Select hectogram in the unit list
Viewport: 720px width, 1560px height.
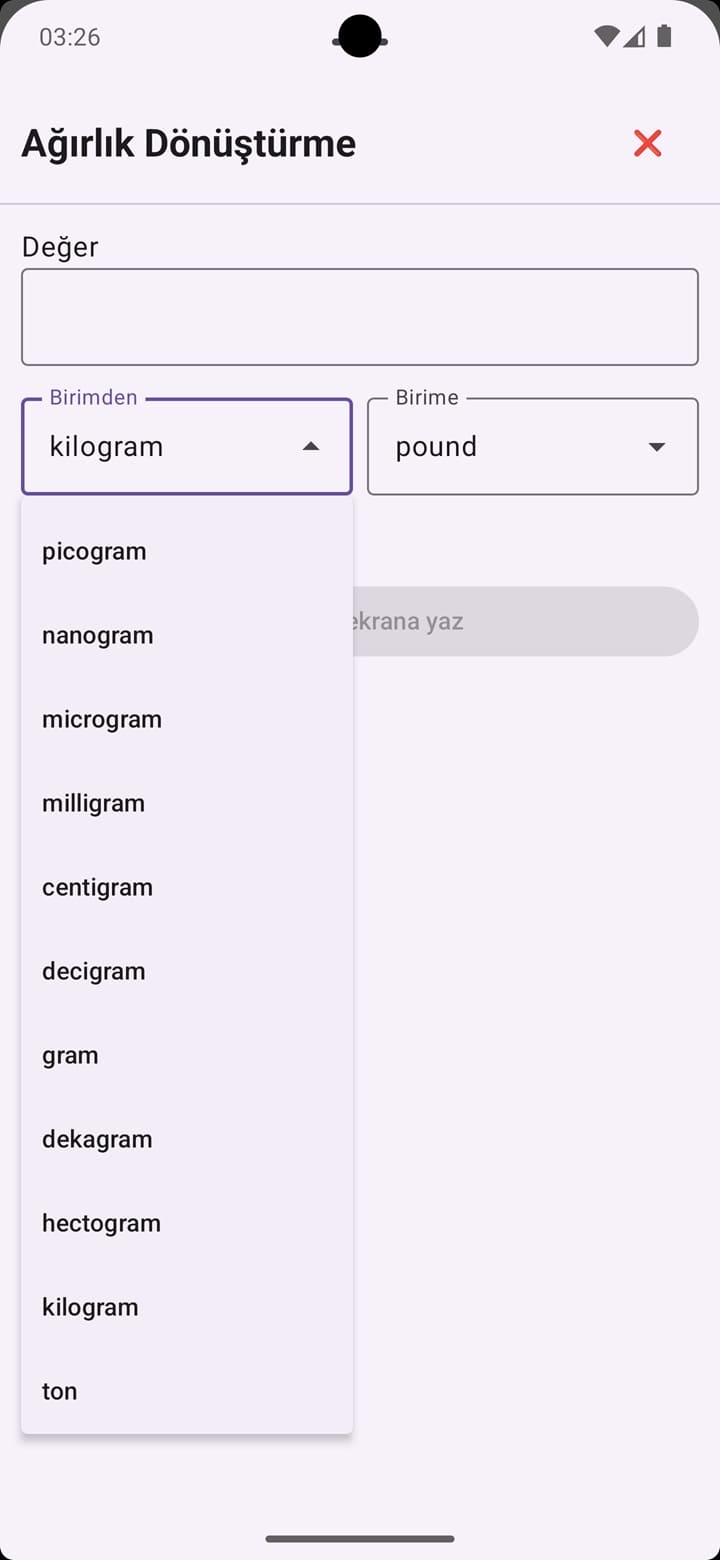click(x=101, y=1222)
